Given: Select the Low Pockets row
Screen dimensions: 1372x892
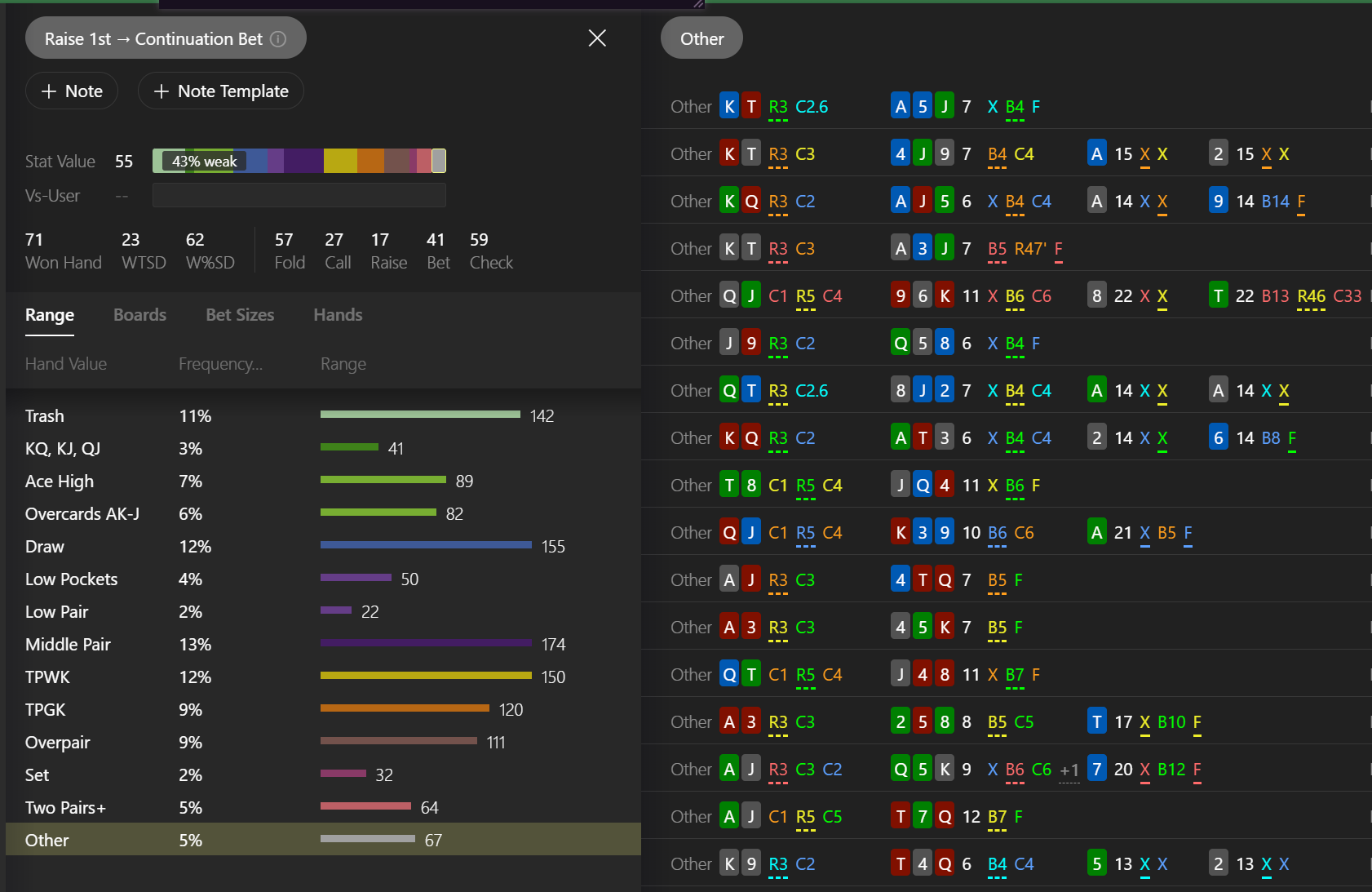Looking at the screenshot, I should click(x=323, y=579).
